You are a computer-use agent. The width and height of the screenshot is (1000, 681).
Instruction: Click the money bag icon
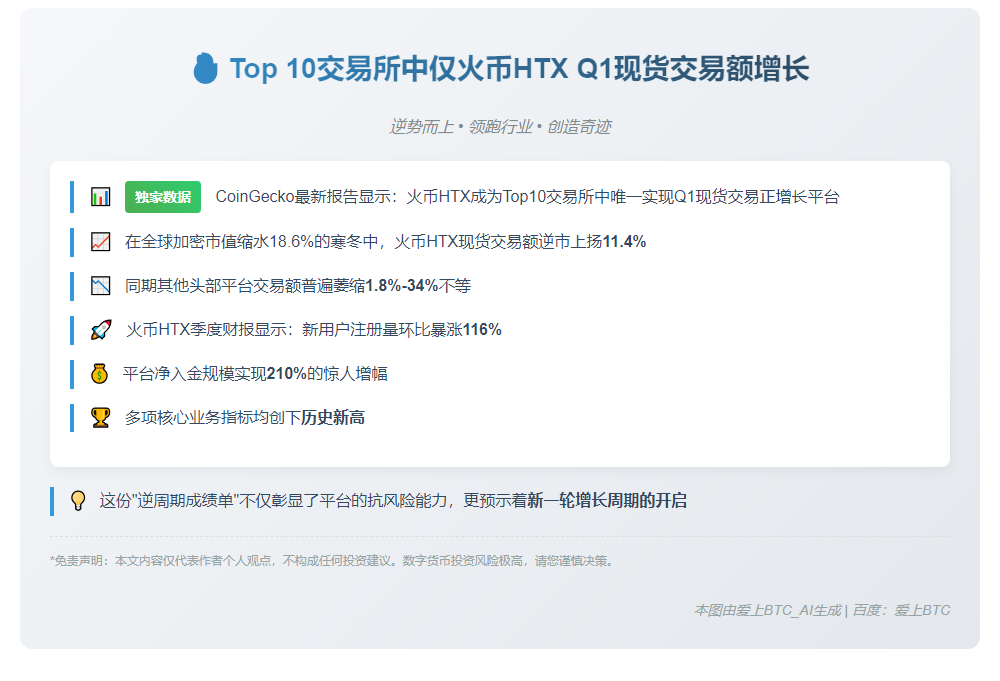[x=99, y=373]
